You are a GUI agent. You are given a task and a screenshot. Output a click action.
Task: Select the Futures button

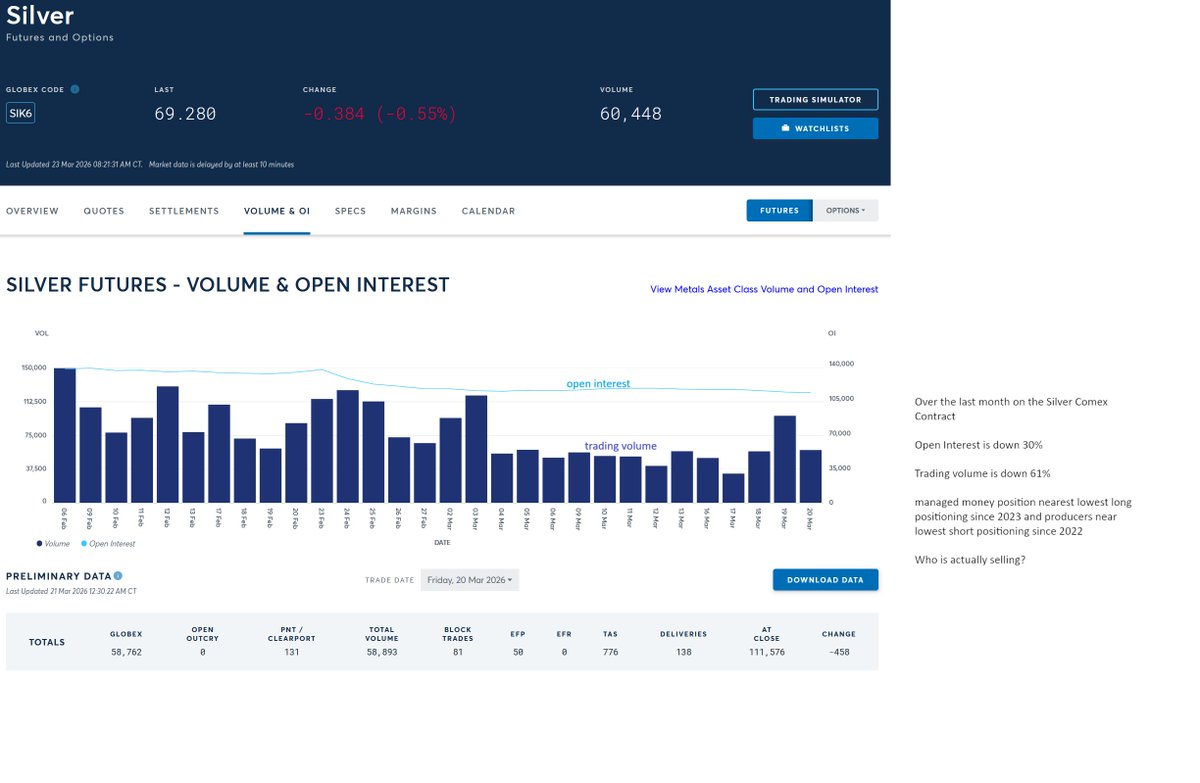(779, 210)
